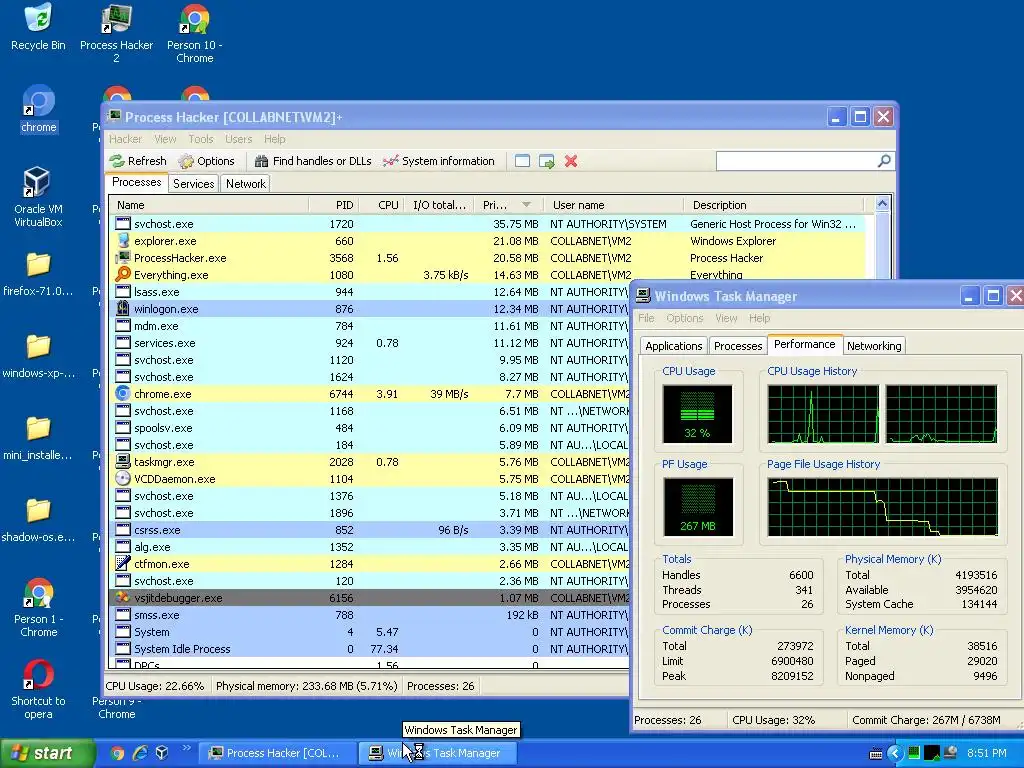Click the User name column header
1024x768 pixels.
click(x=614, y=205)
